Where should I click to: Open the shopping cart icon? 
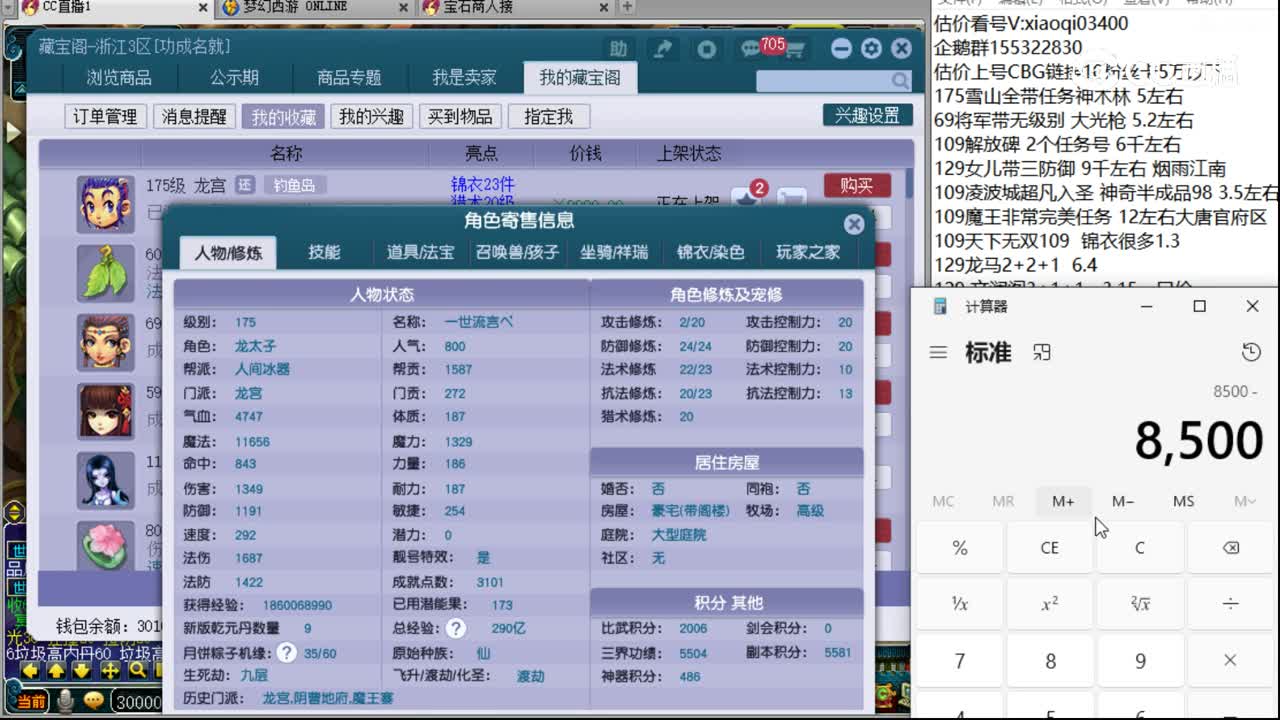(796, 49)
